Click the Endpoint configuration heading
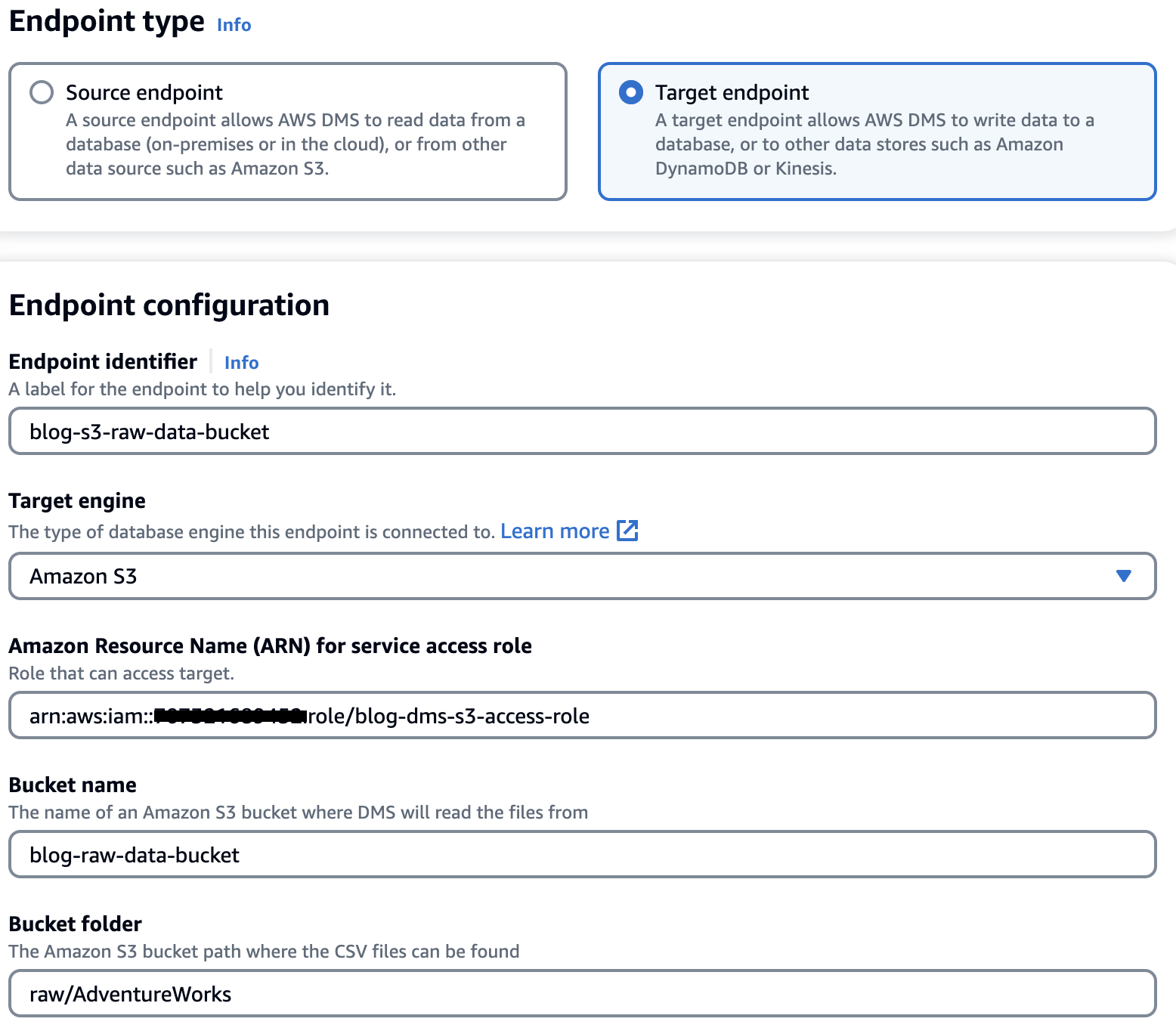Image resolution: width=1176 pixels, height=1034 pixels. coord(169,305)
